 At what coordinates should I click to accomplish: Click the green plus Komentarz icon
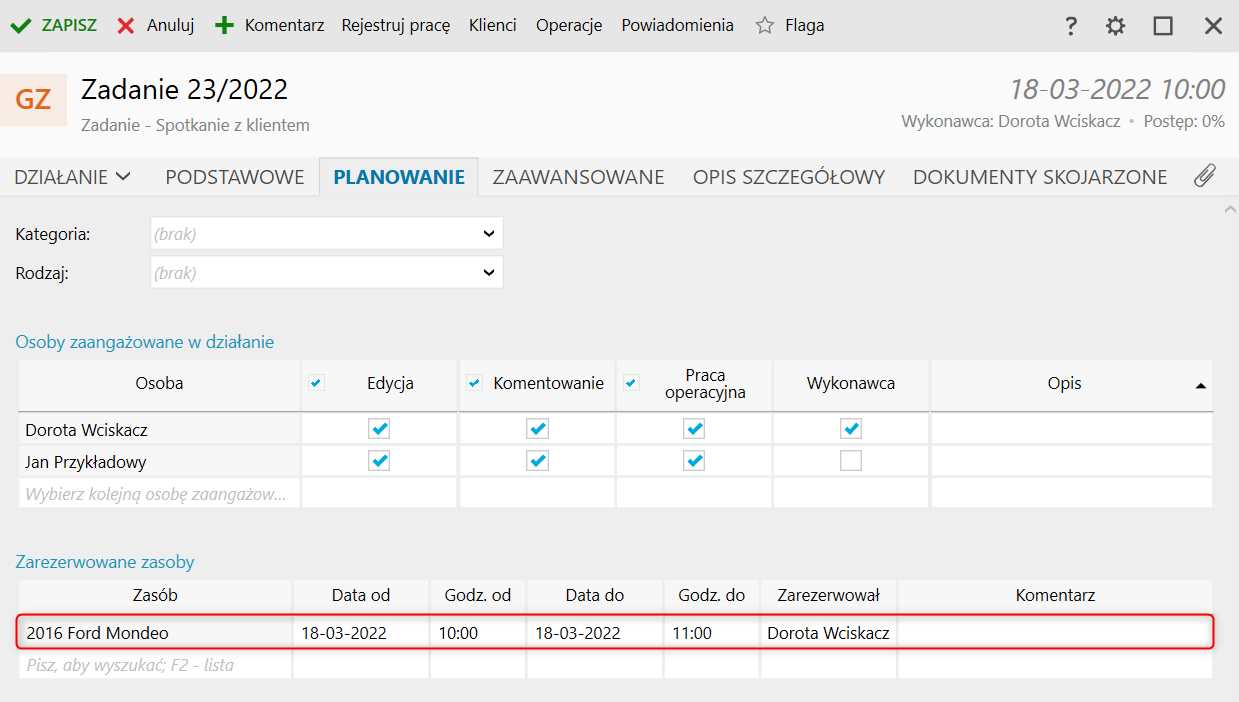225,26
